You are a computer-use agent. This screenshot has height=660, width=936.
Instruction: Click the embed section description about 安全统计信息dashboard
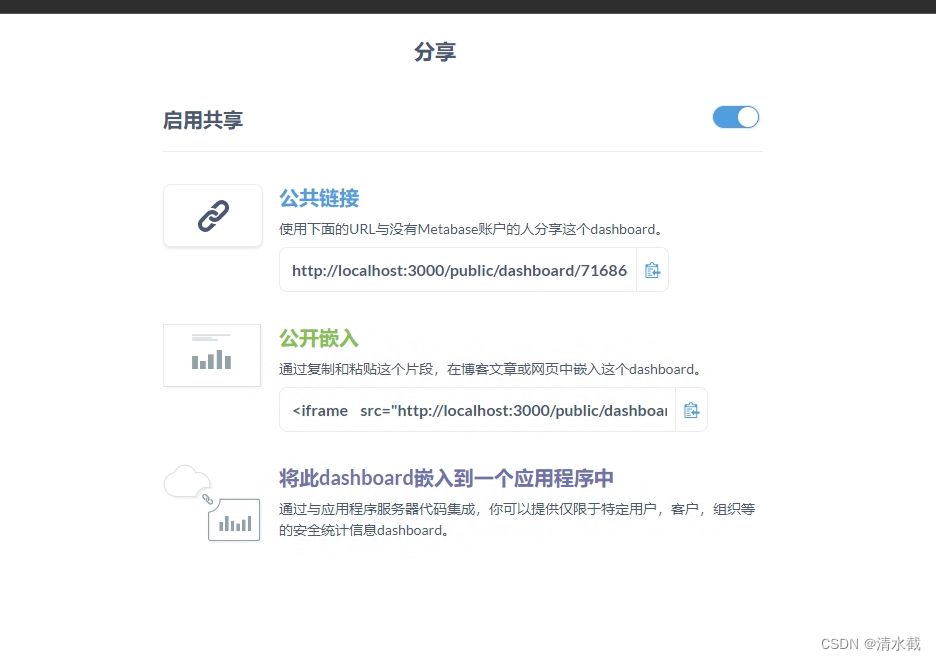point(517,519)
